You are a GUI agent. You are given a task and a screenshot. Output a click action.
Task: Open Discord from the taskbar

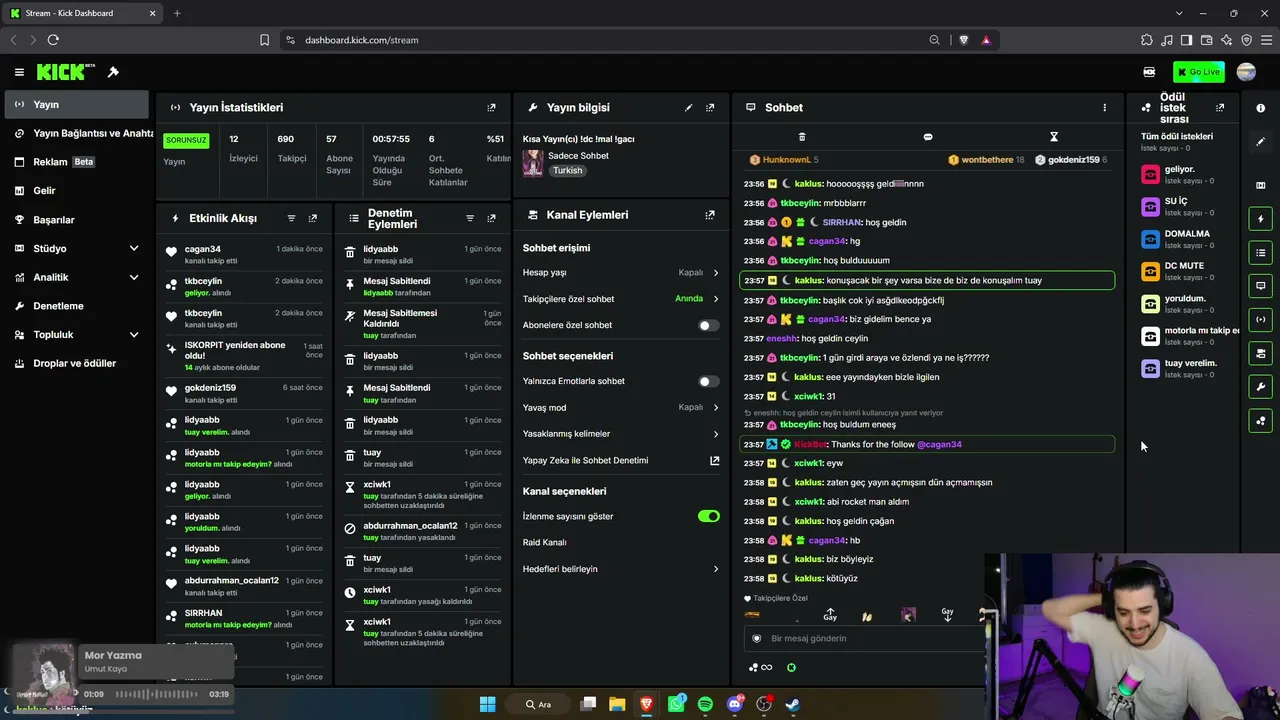click(x=735, y=704)
